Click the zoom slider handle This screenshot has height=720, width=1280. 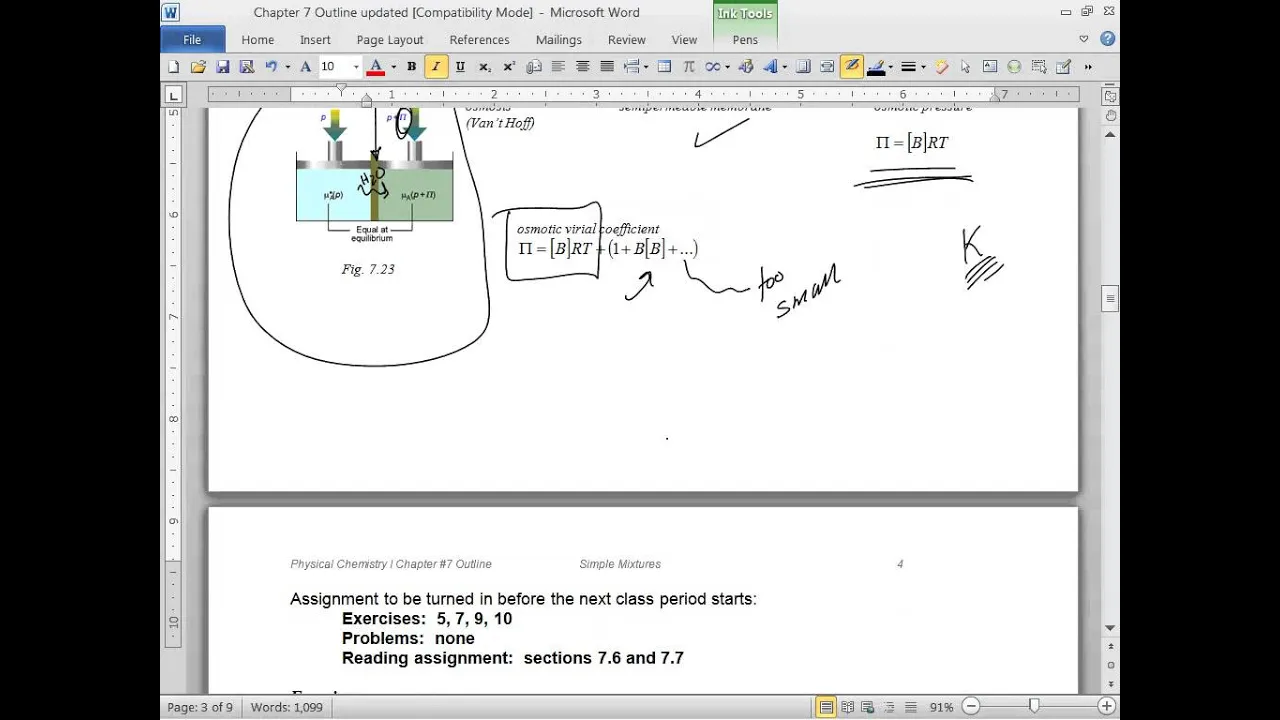(x=1034, y=707)
